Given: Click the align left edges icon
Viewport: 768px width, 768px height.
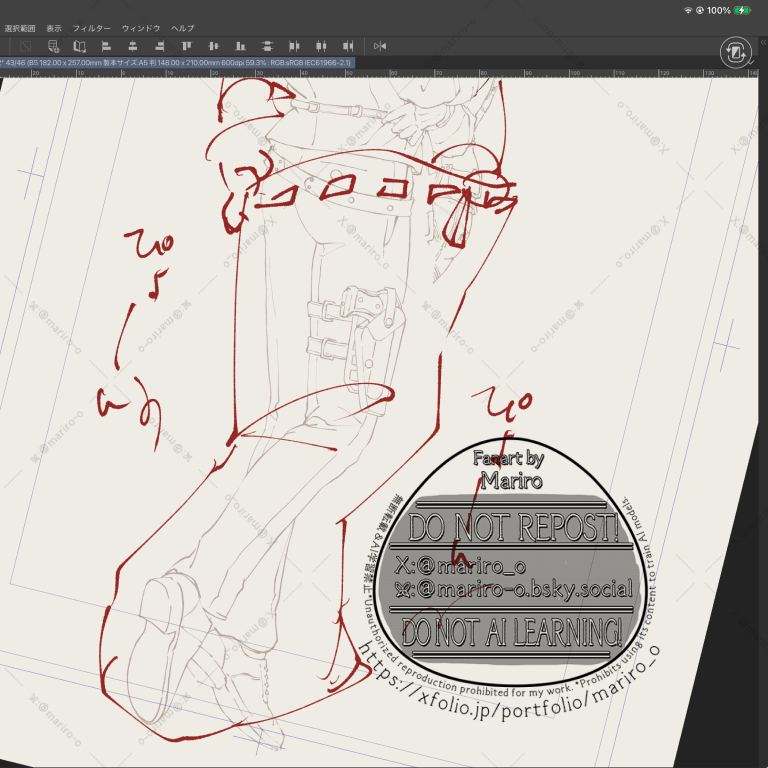Looking at the screenshot, I should click(106, 46).
